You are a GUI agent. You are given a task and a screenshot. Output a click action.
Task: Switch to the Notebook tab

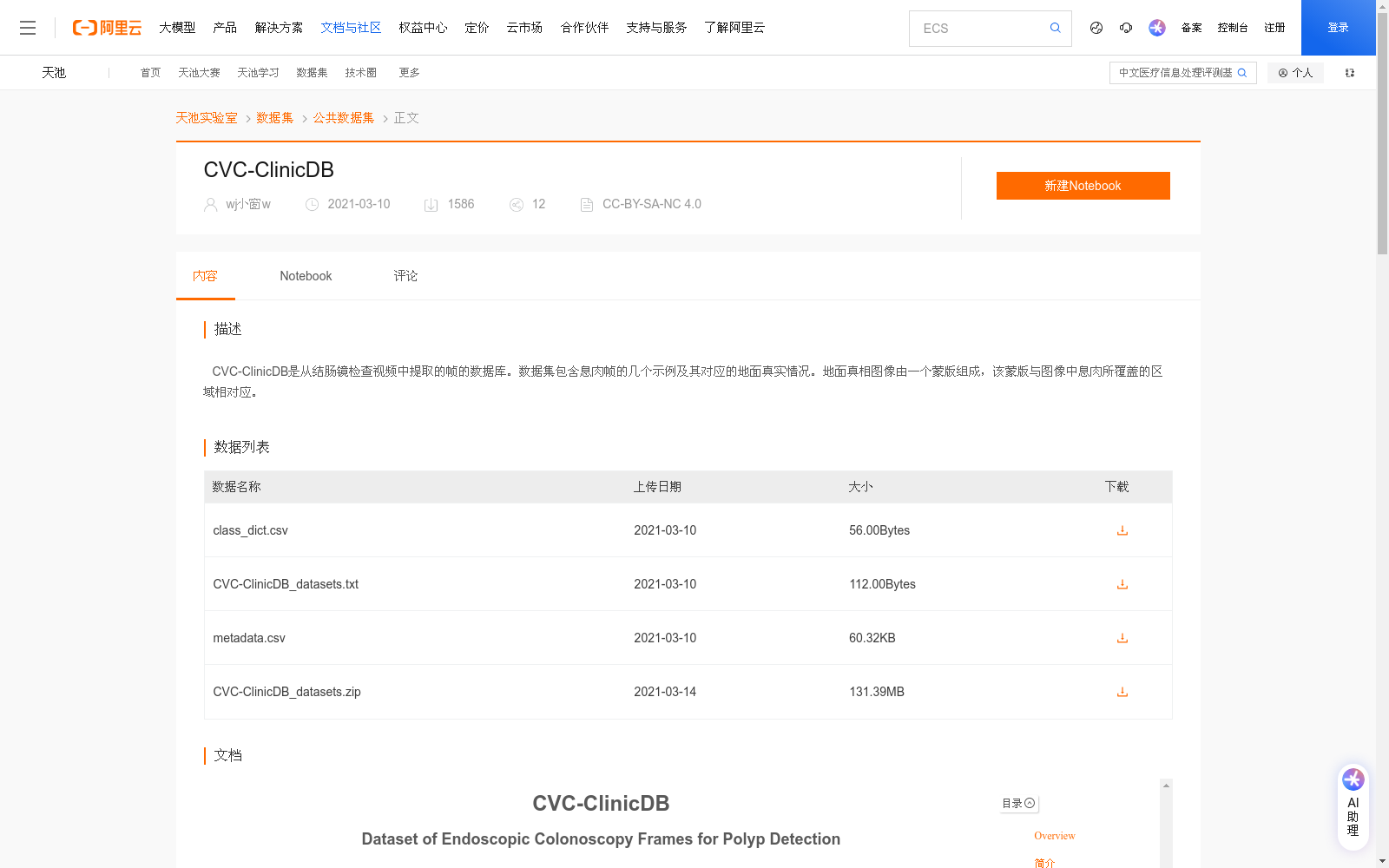pyautogui.click(x=306, y=276)
